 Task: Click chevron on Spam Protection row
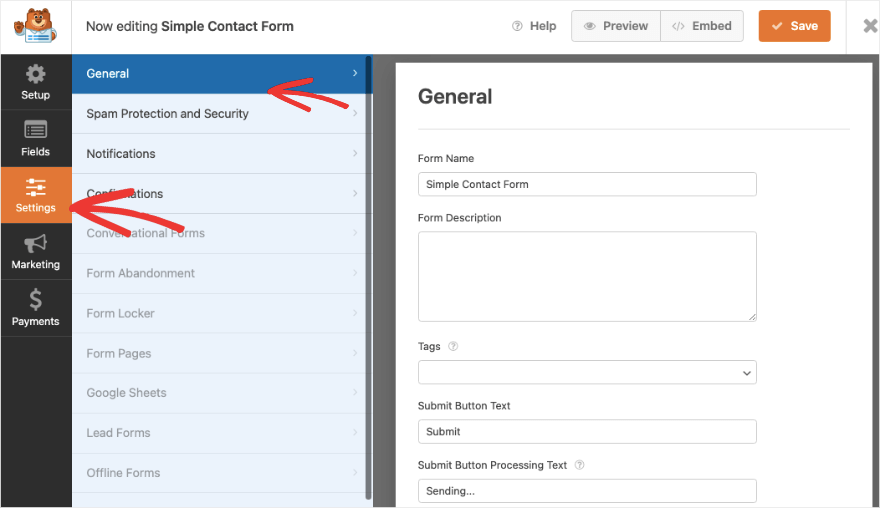pos(355,113)
